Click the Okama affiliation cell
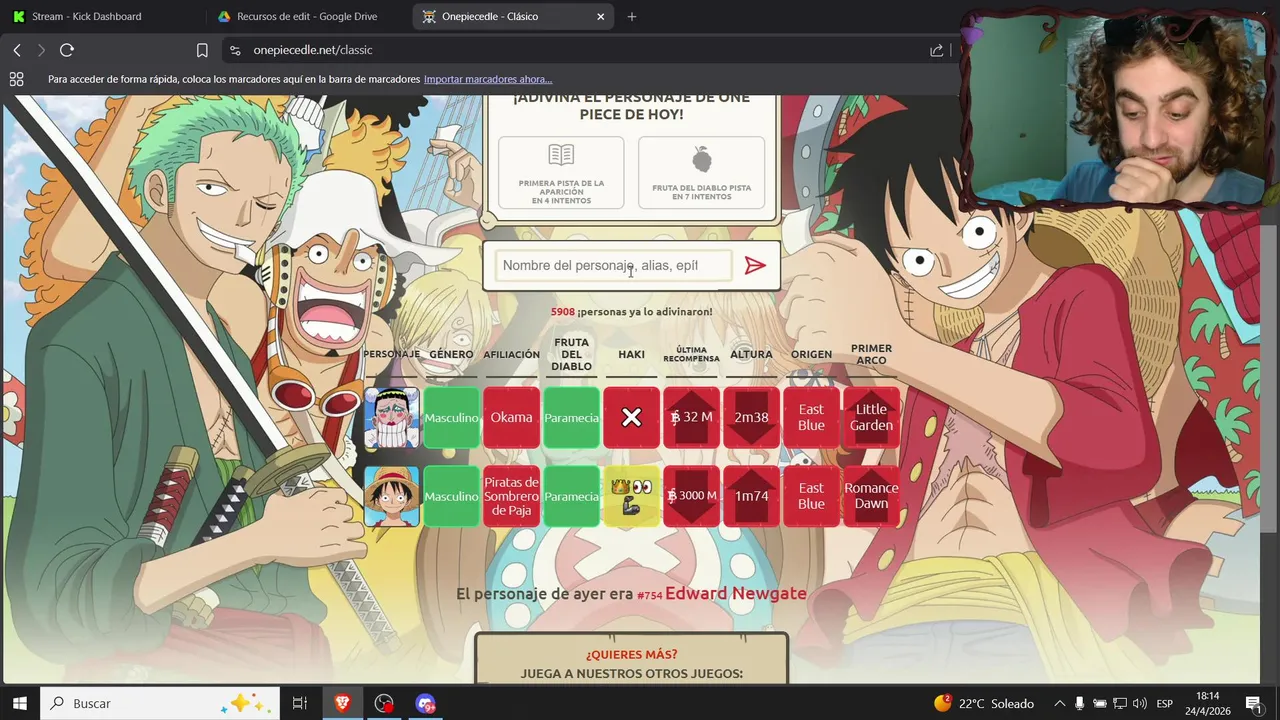1280x720 pixels. click(x=511, y=417)
